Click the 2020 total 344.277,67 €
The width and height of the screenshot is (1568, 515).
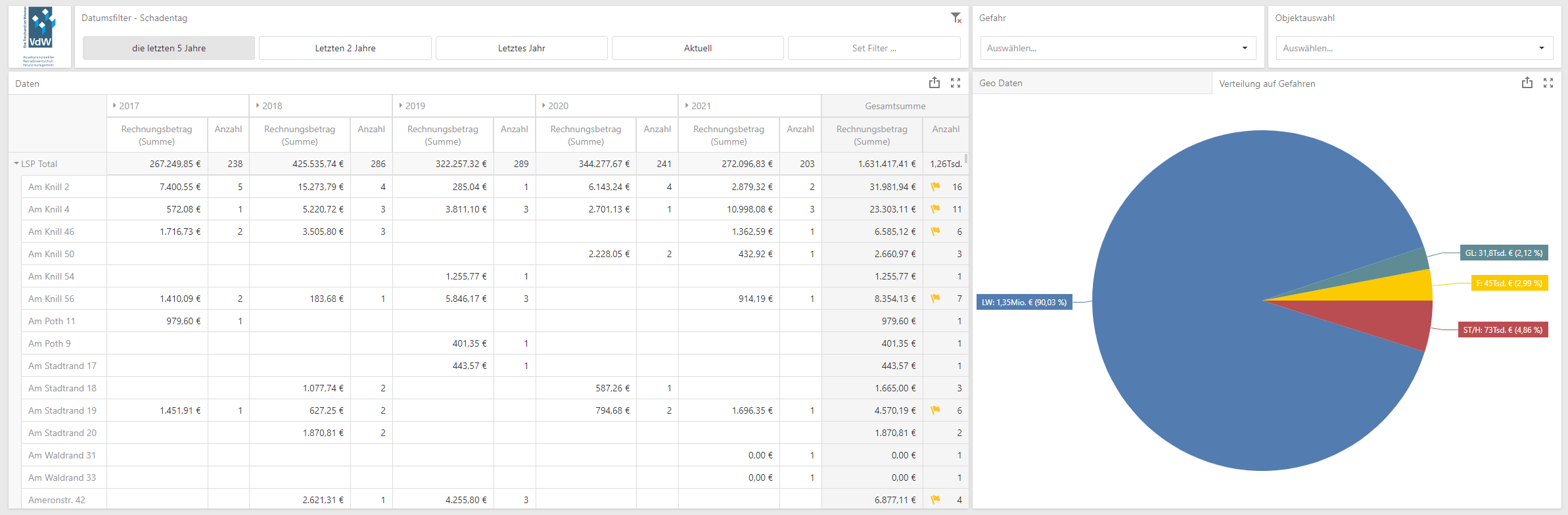click(604, 164)
